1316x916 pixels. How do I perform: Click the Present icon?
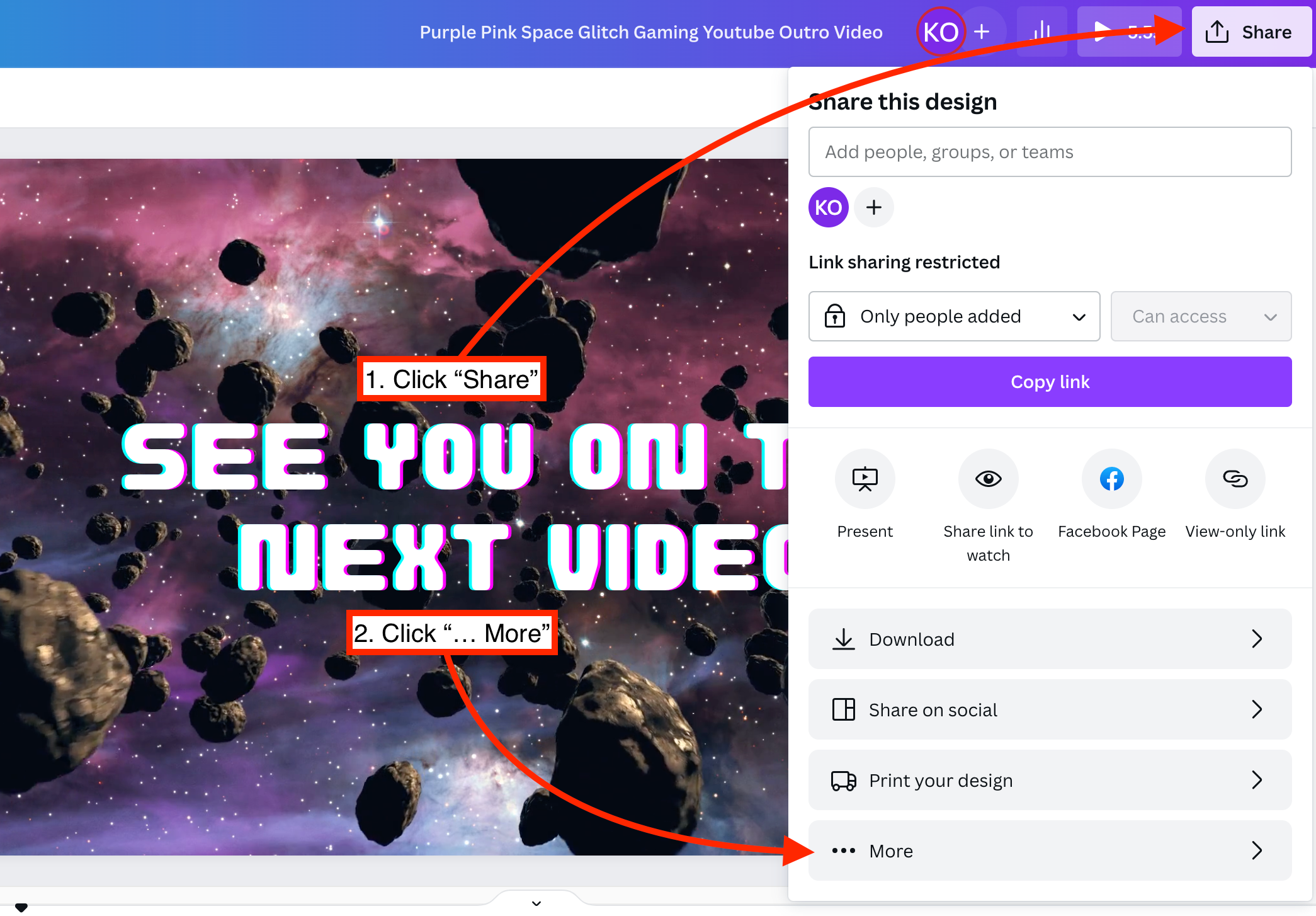pyautogui.click(x=865, y=479)
